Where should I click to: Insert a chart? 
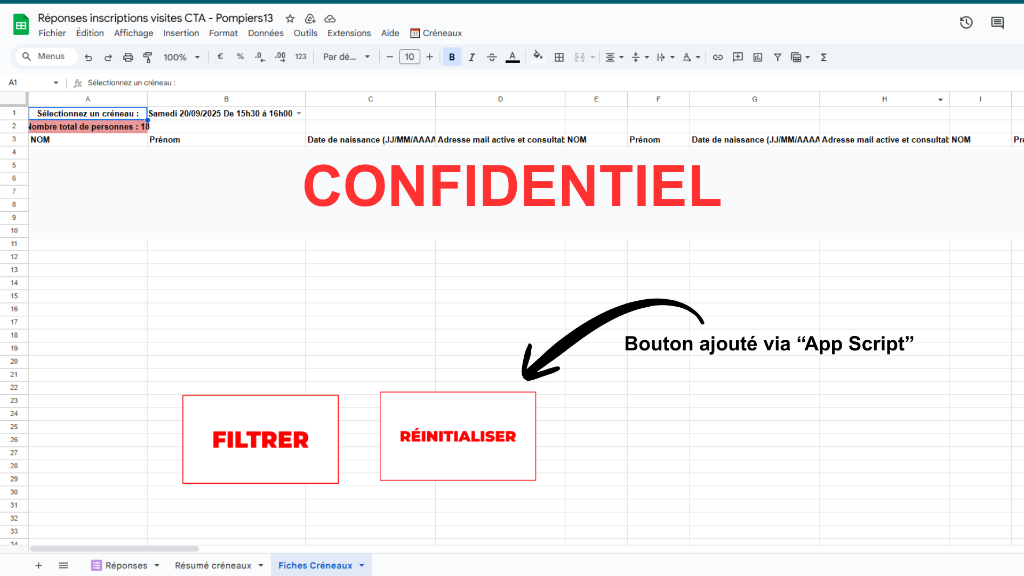[758, 57]
